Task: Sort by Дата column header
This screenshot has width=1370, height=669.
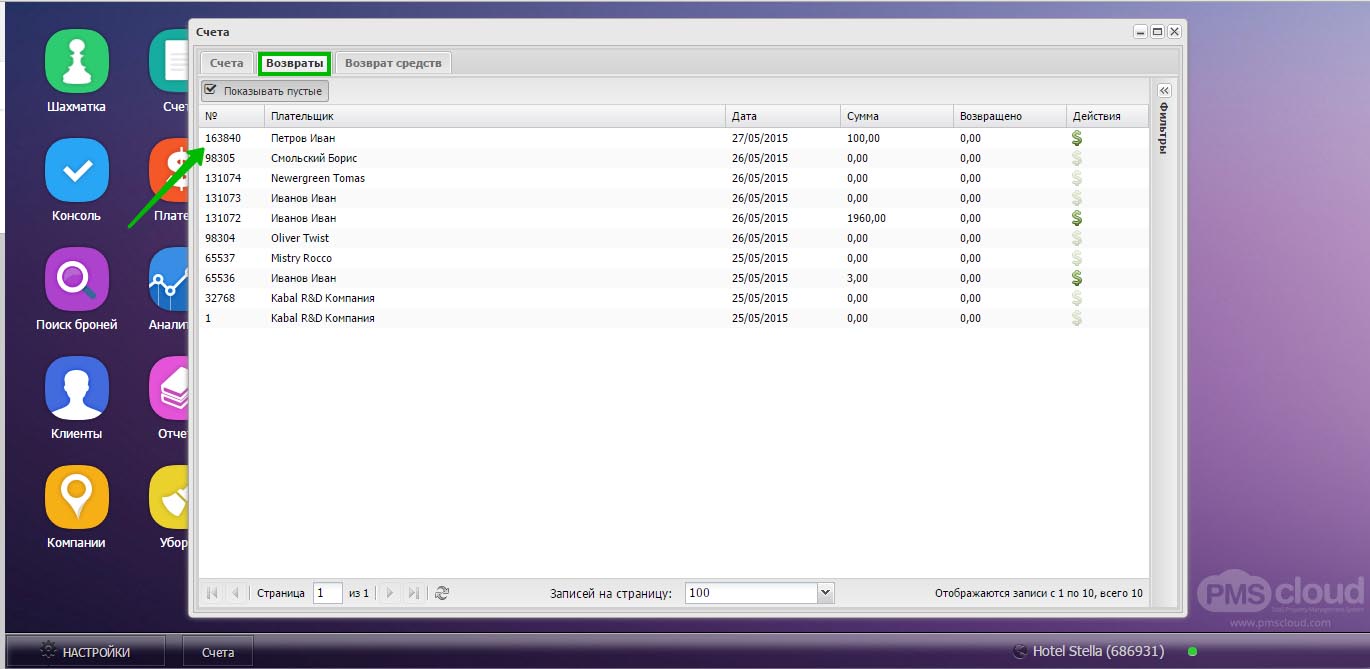Action: click(x=783, y=116)
